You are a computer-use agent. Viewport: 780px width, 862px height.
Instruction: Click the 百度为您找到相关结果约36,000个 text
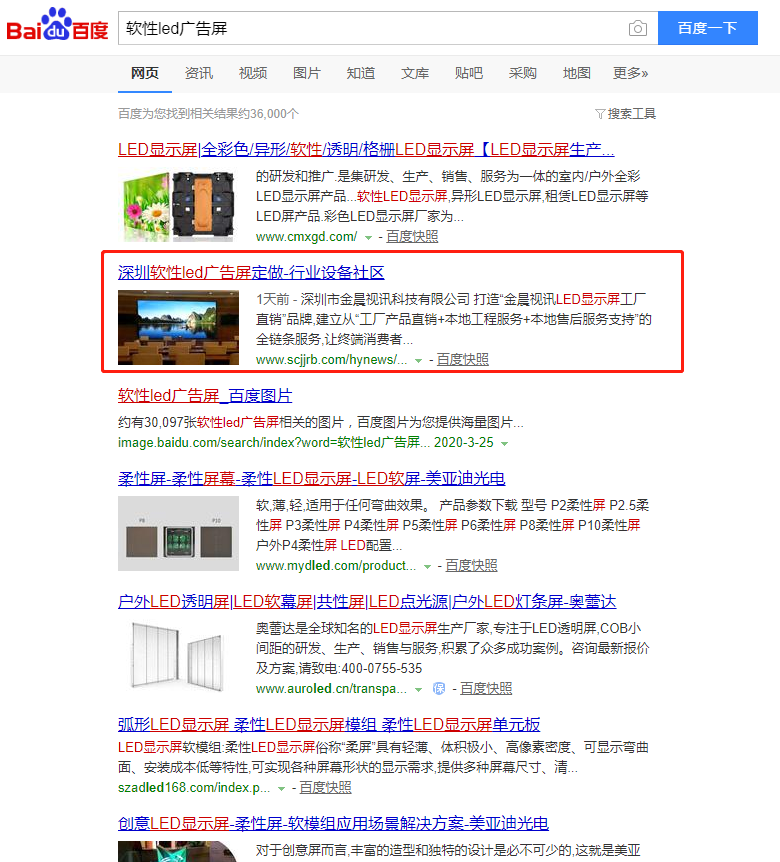point(208,114)
